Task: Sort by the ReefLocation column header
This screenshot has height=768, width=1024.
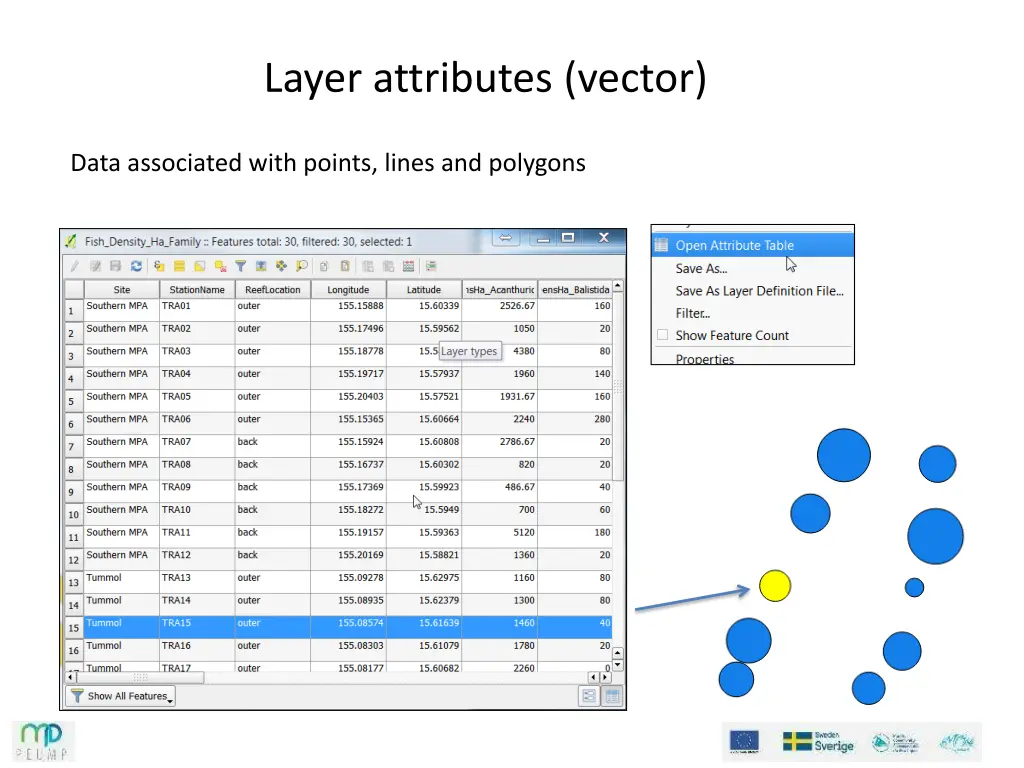Action: click(273, 289)
